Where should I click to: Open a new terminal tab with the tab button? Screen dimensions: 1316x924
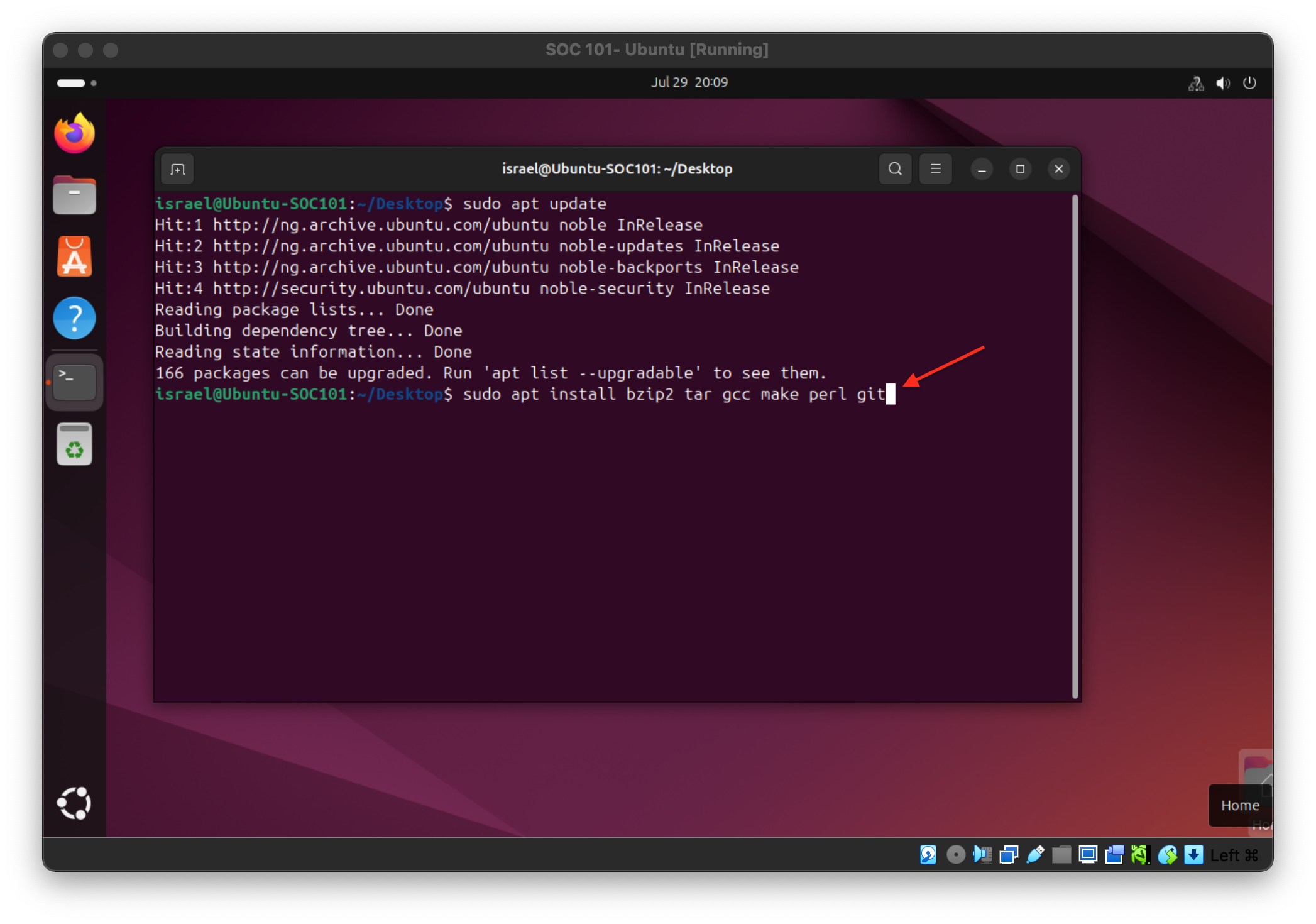click(178, 169)
